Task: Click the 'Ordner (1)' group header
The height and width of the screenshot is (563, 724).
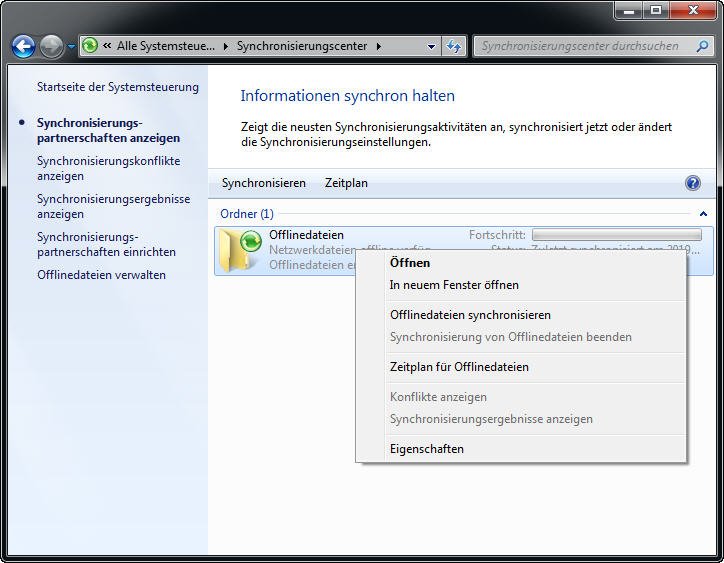Action: coord(247,214)
